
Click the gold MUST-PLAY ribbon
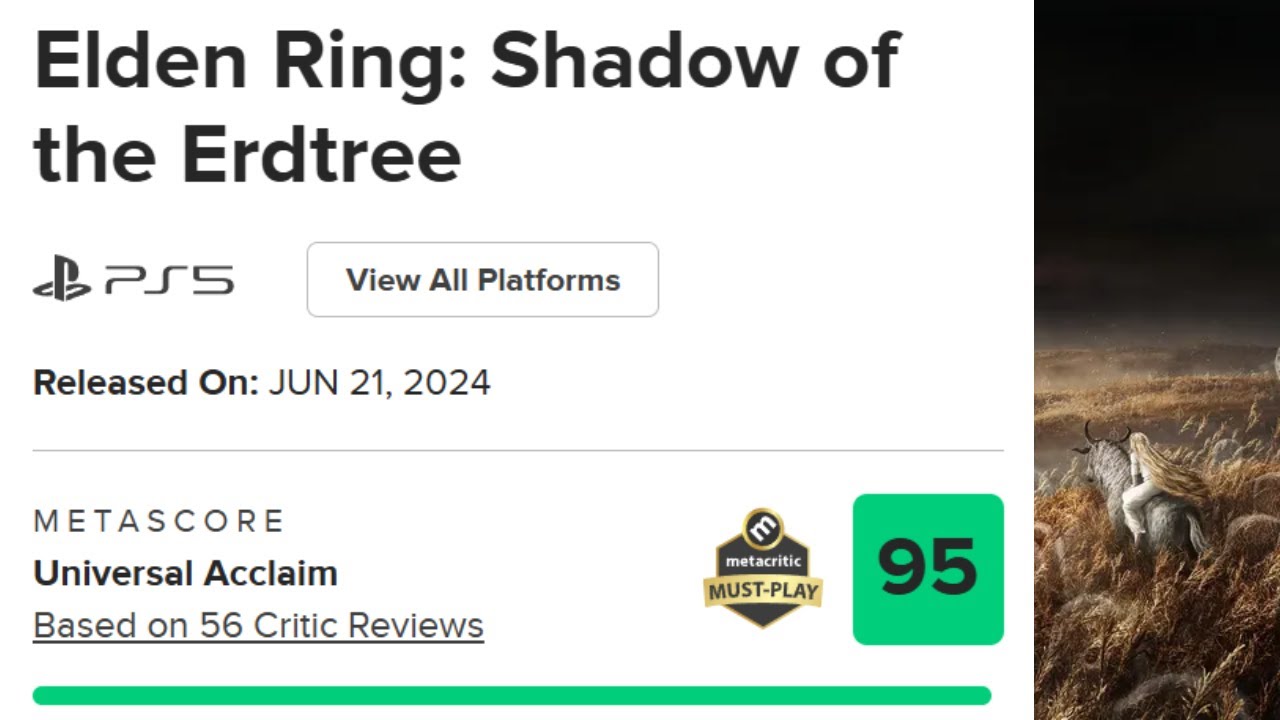[763, 592]
